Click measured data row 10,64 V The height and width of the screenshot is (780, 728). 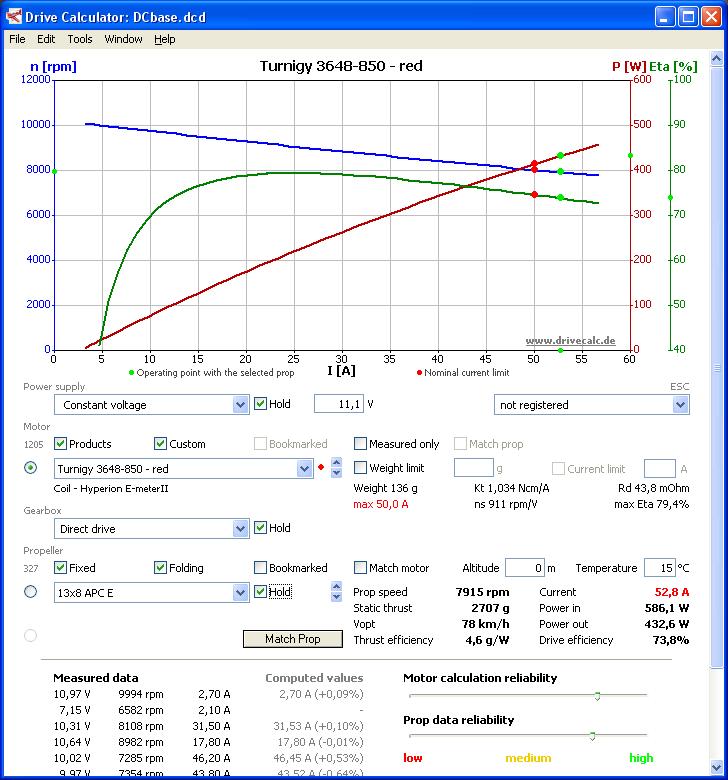(208, 742)
